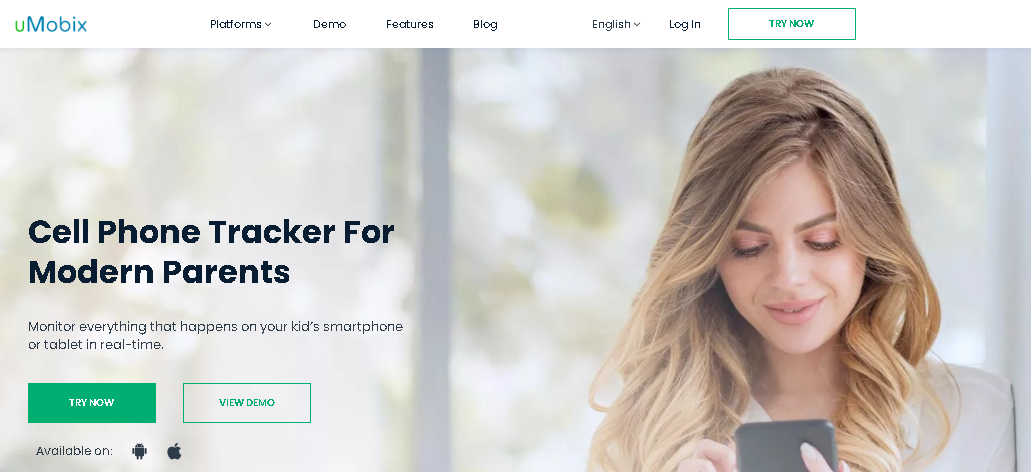1031x472 pixels.
Task: Open the Features page
Action: 410,24
